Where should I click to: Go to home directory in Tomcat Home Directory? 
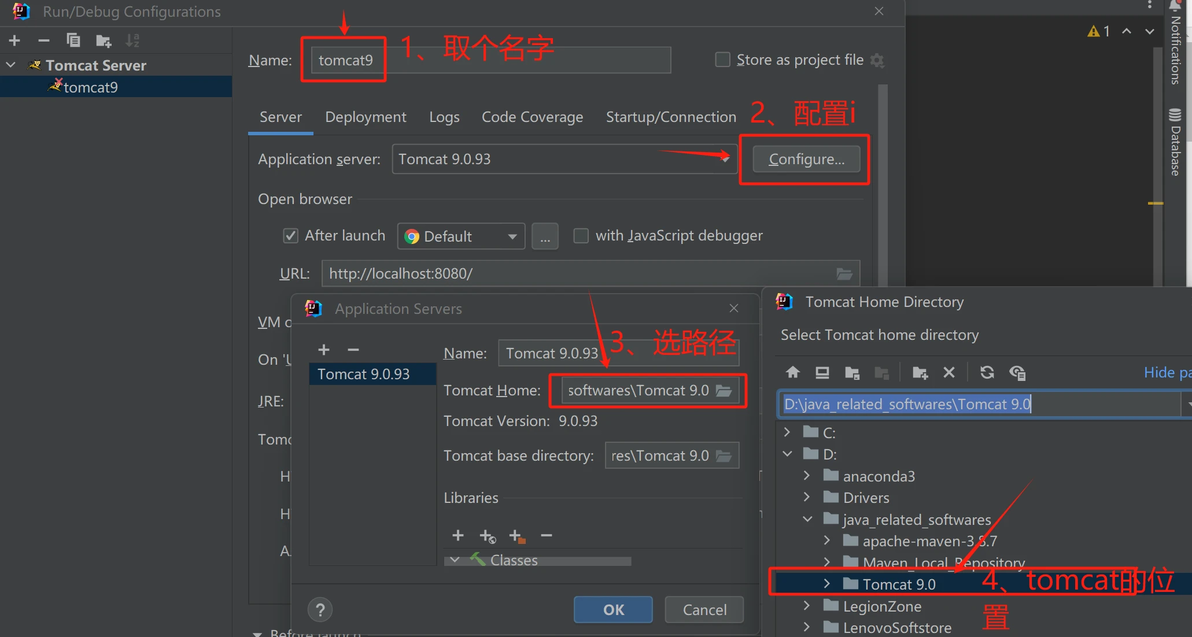click(x=793, y=372)
